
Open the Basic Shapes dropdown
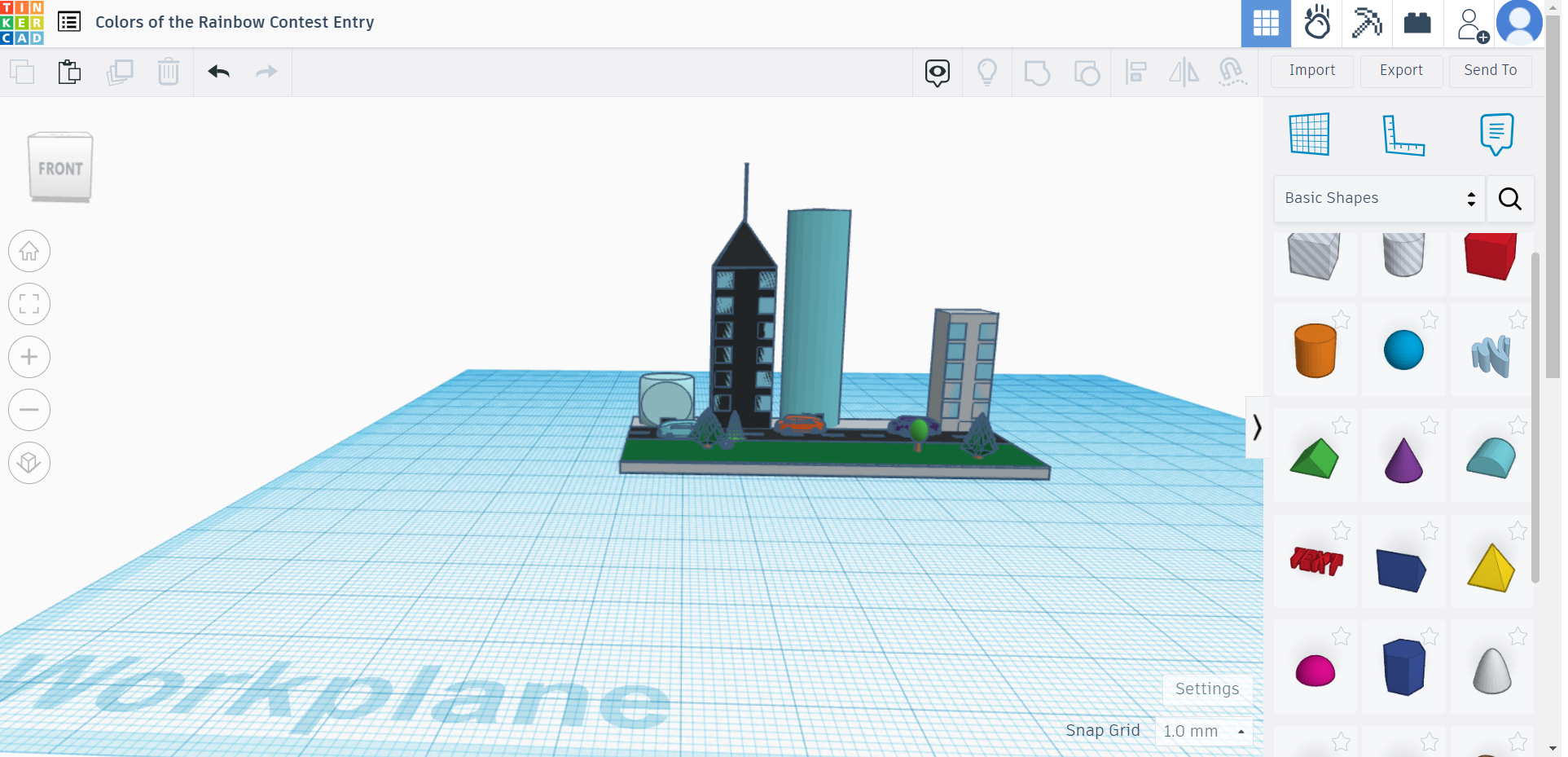tap(1378, 198)
